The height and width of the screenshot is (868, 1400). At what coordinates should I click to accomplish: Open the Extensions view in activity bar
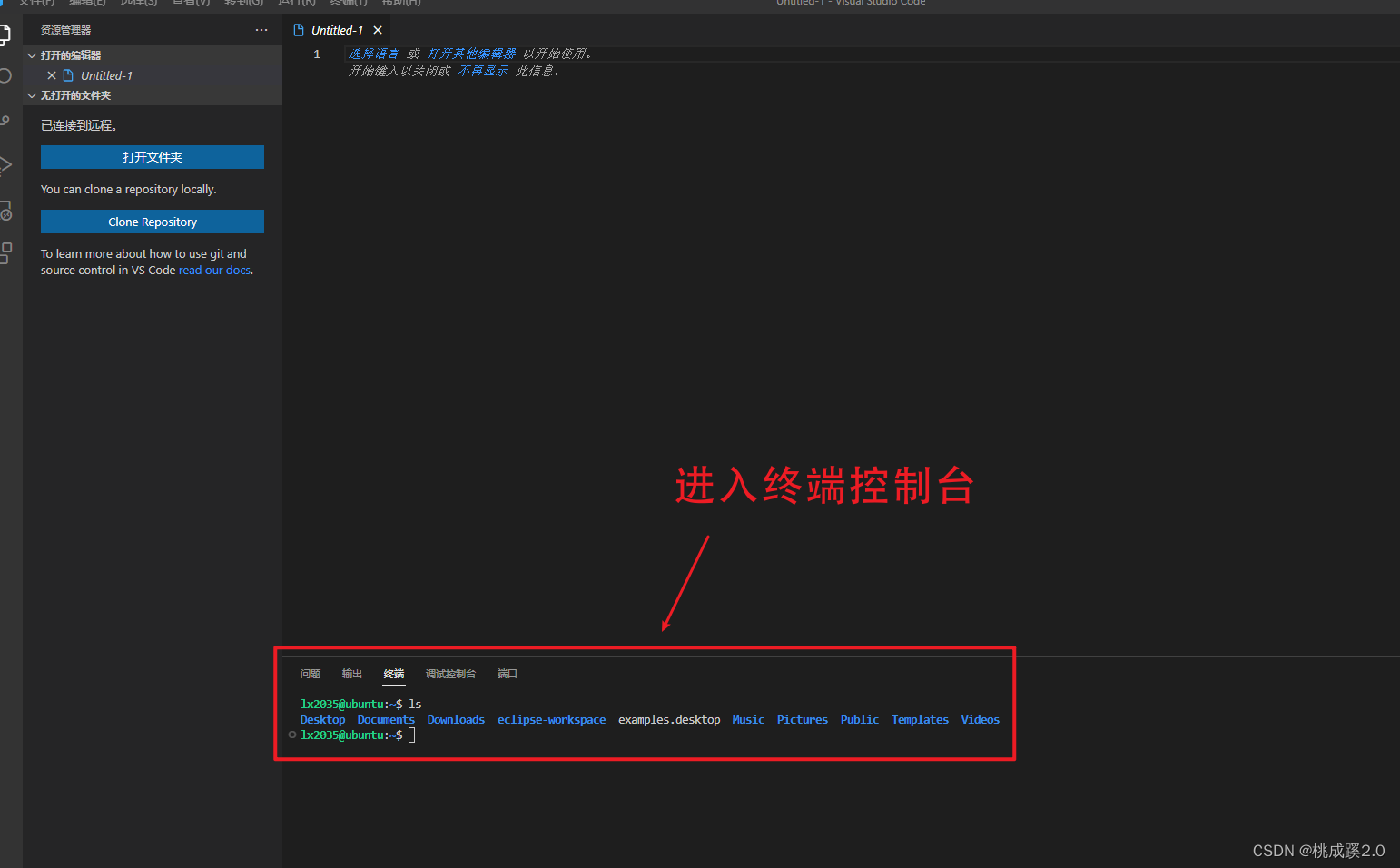(x=5, y=253)
